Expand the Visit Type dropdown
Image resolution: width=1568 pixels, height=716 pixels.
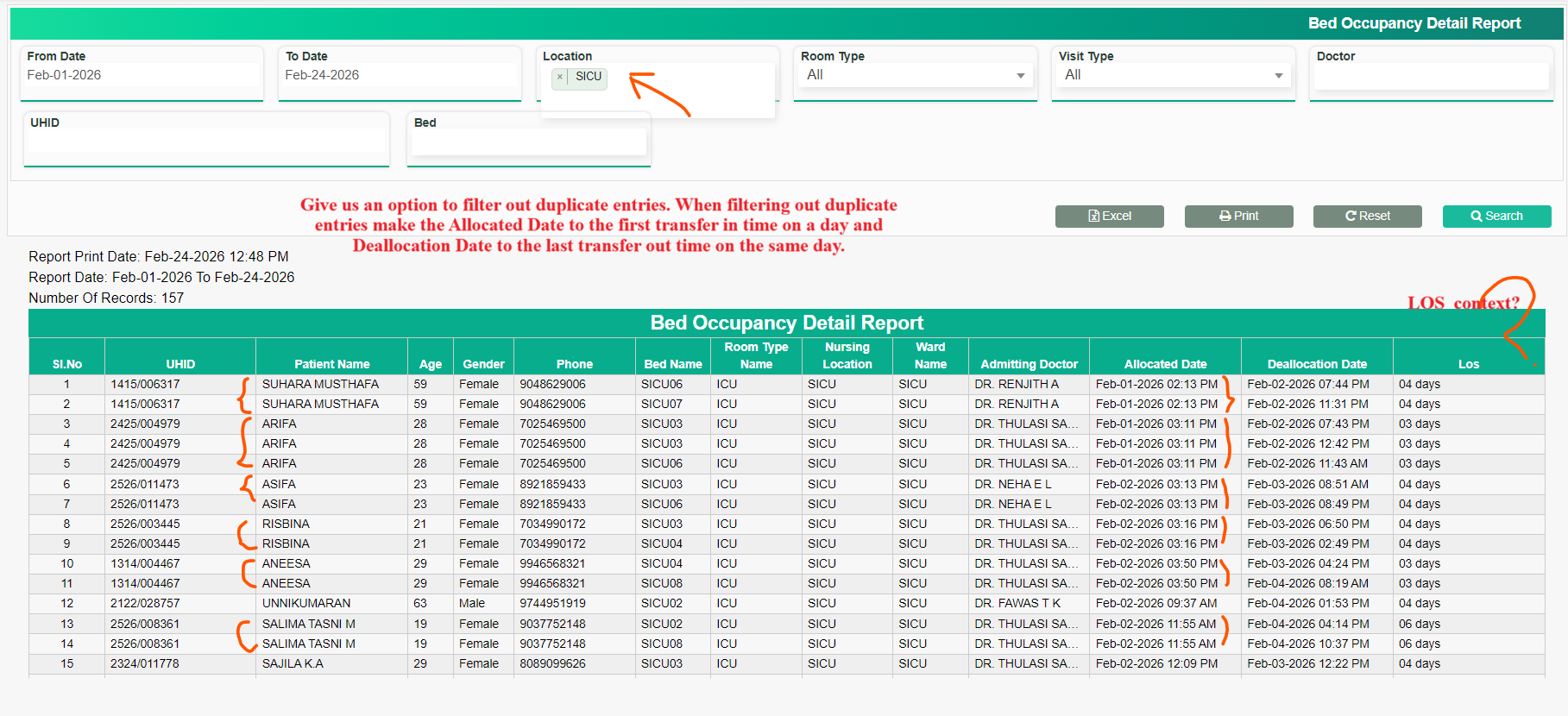point(1172,76)
